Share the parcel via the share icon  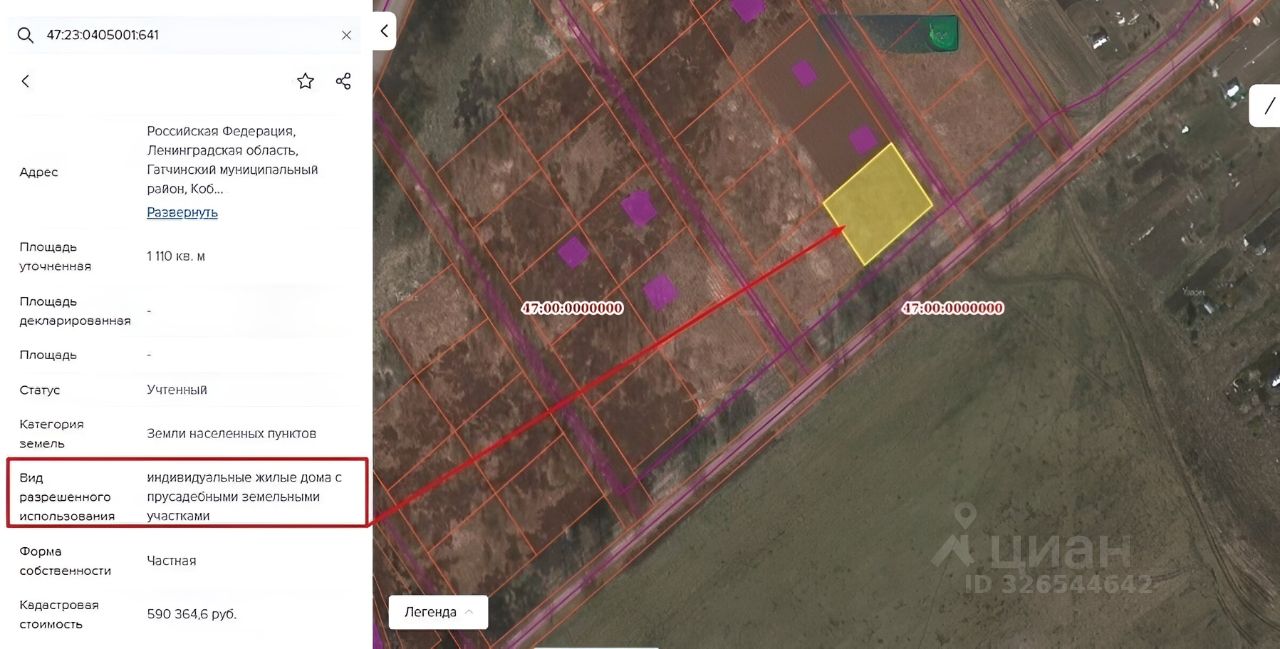coord(343,81)
